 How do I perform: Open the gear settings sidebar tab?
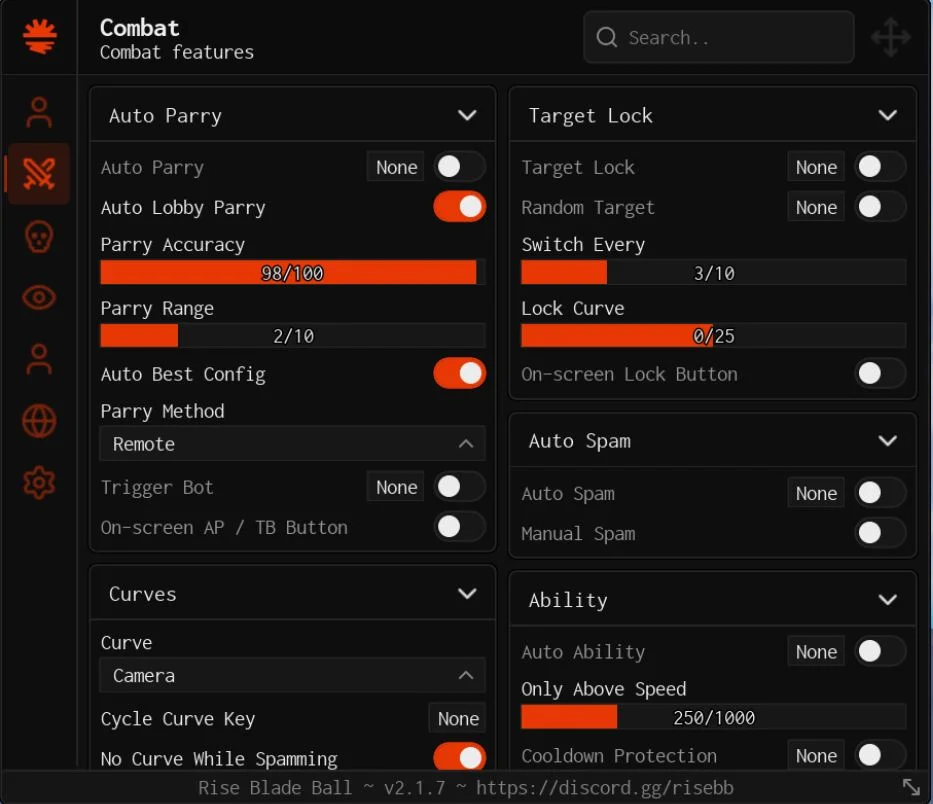coord(39,483)
